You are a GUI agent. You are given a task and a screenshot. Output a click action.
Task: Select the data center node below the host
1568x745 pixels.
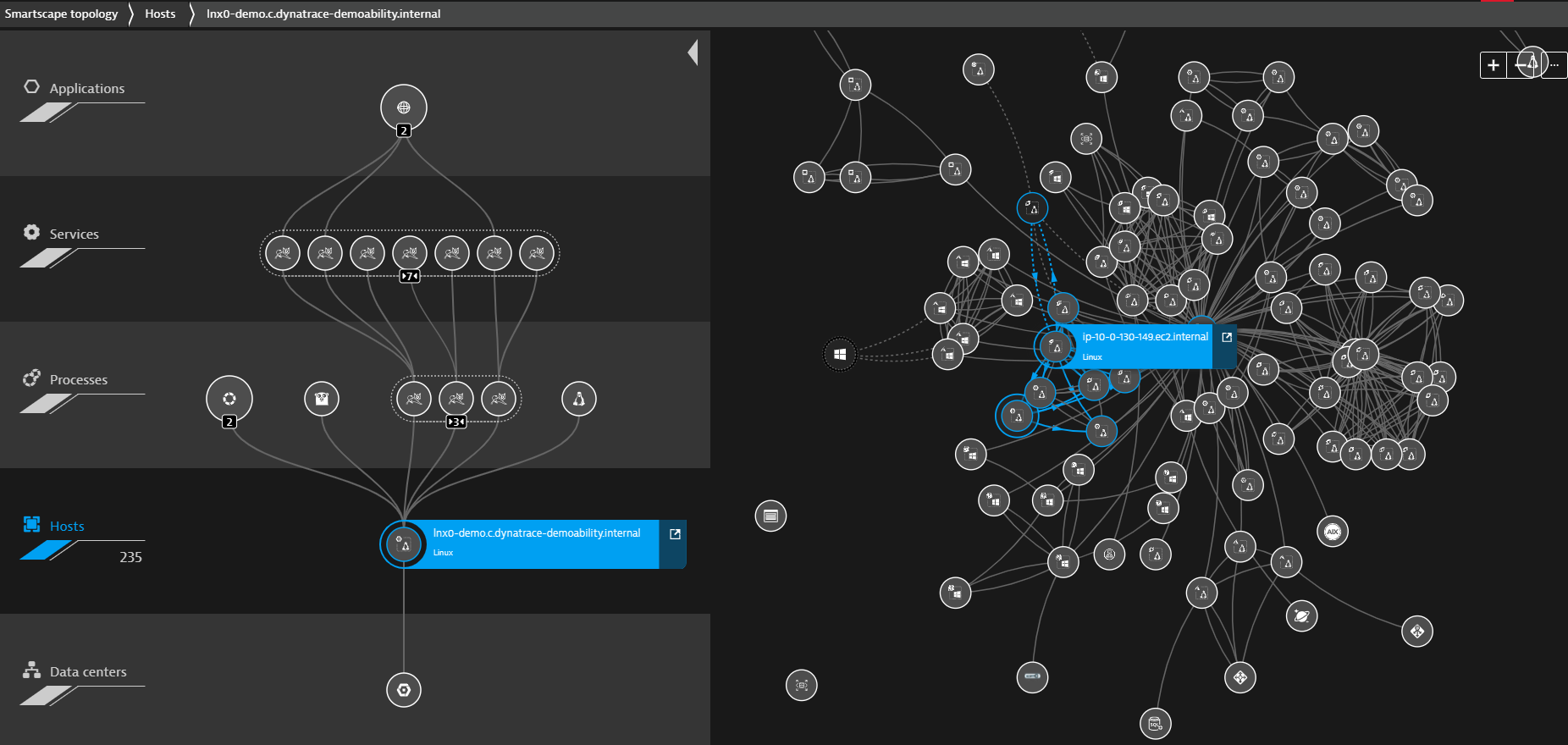click(404, 690)
